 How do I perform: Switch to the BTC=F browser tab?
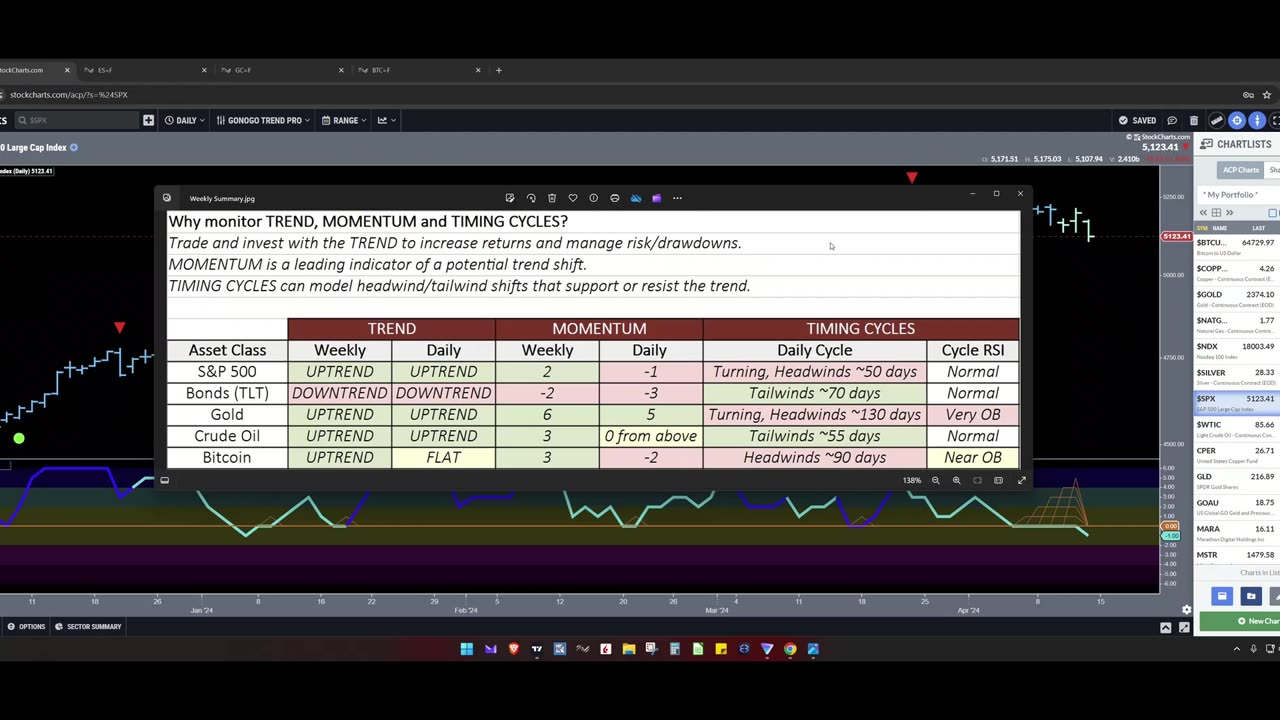(419, 70)
